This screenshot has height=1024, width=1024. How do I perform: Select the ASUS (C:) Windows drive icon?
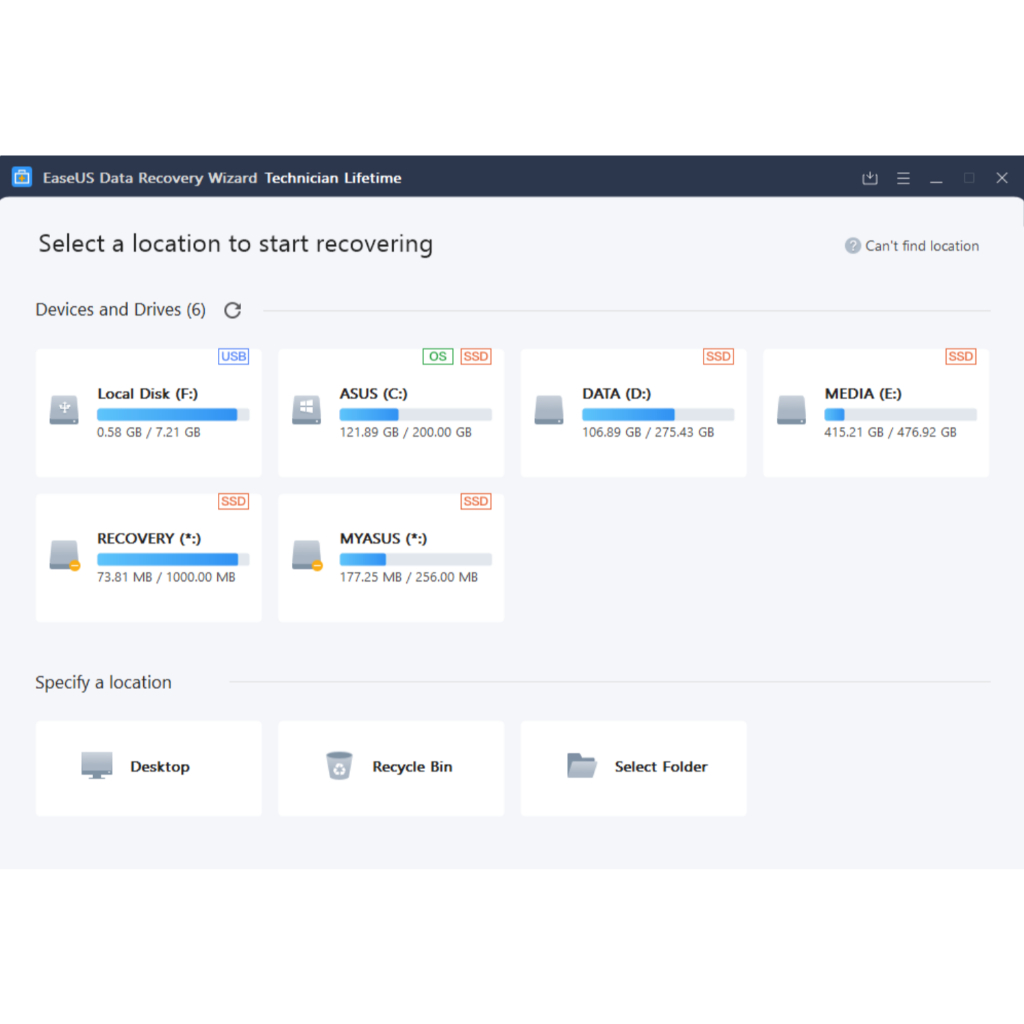[306, 409]
